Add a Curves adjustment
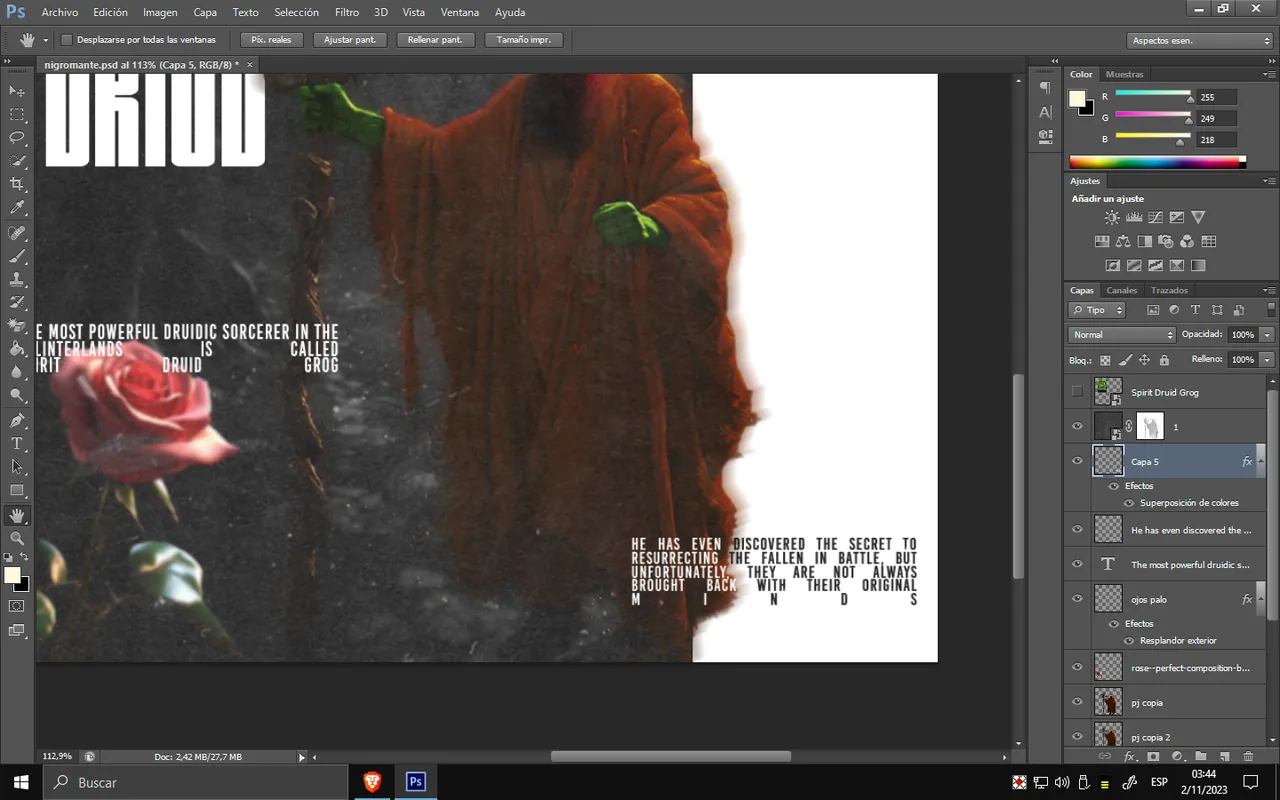 [x=1155, y=217]
